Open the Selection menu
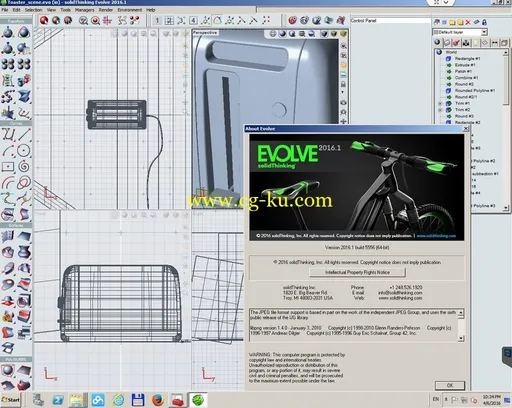 [34, 10]
